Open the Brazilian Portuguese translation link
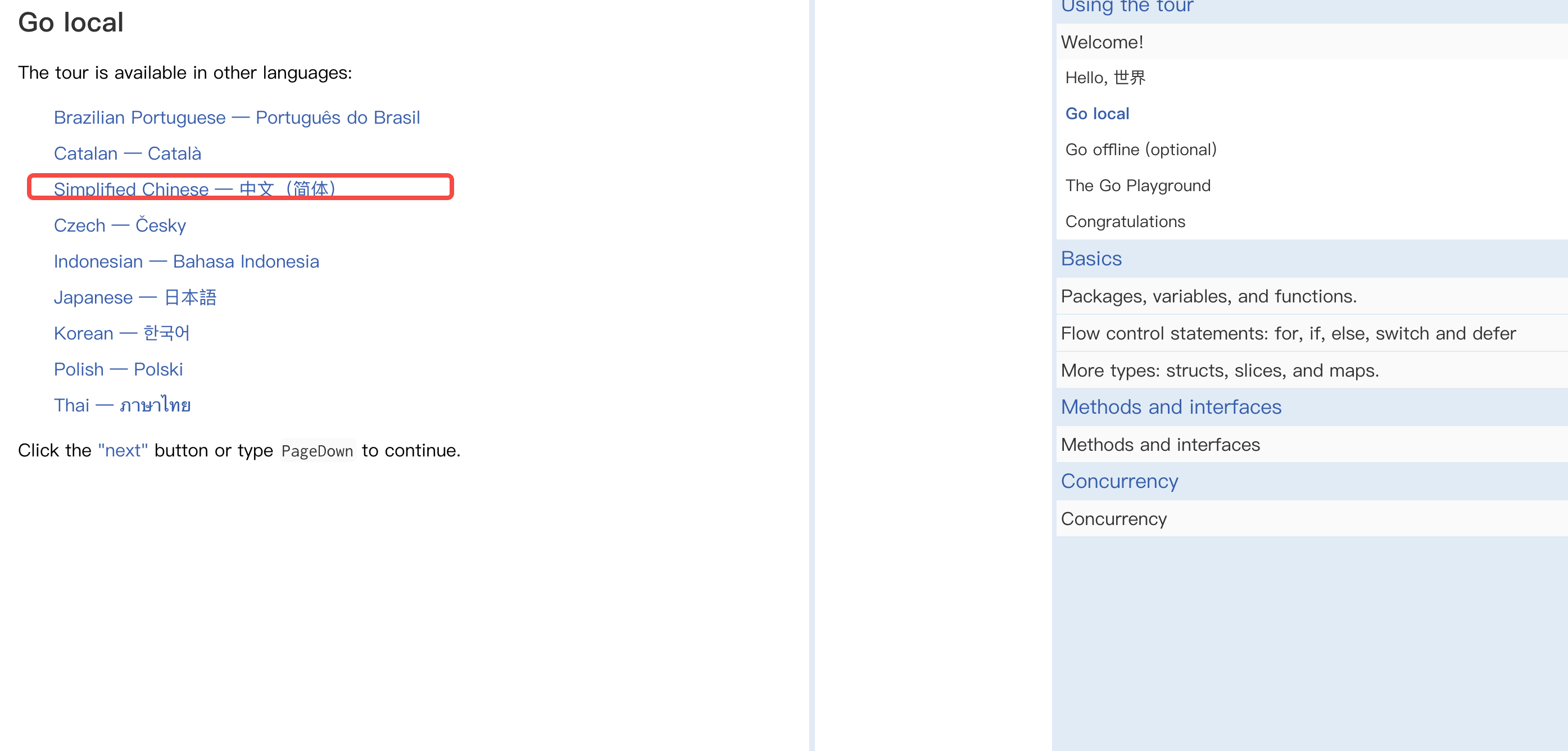Viewport: 1568px width, 751px height. click(x=237, y=117)
